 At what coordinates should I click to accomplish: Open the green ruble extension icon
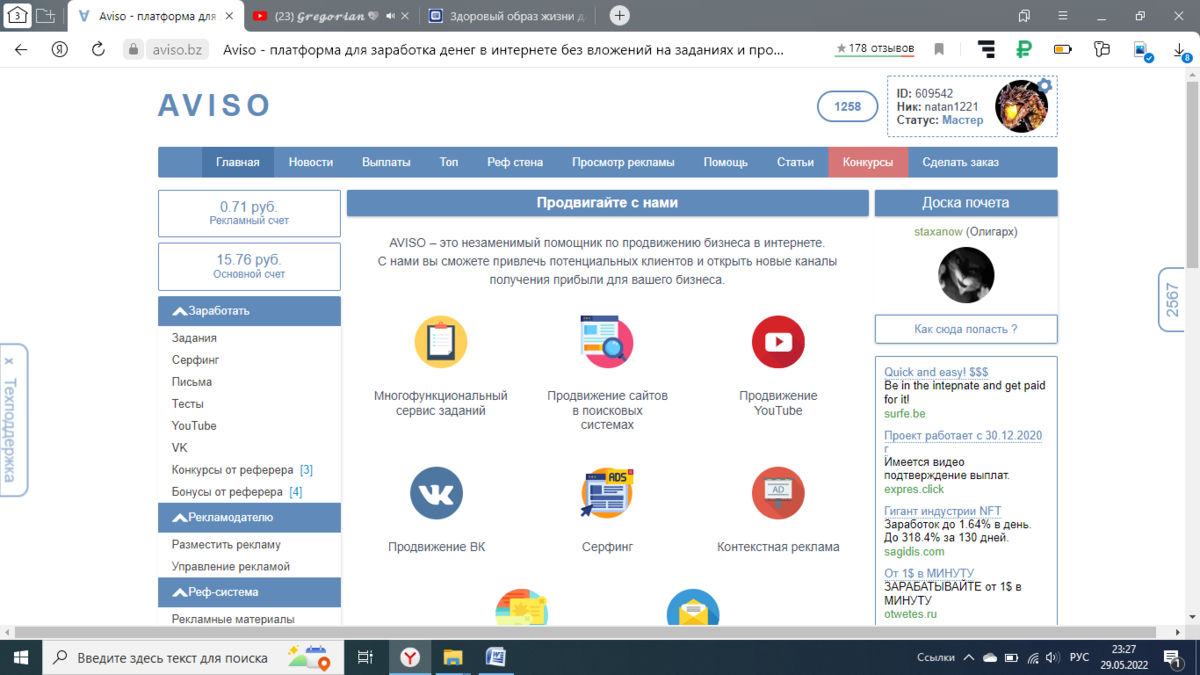point(1023,49)
